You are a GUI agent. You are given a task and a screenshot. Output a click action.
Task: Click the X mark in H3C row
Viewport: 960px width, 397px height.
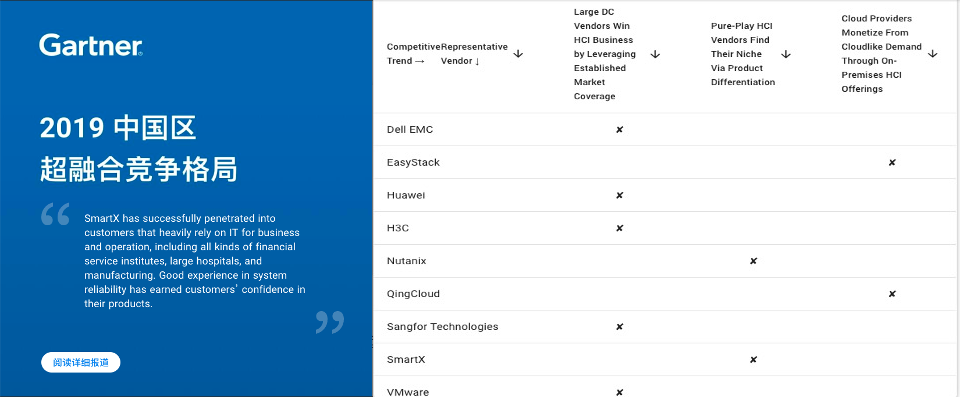619,228
